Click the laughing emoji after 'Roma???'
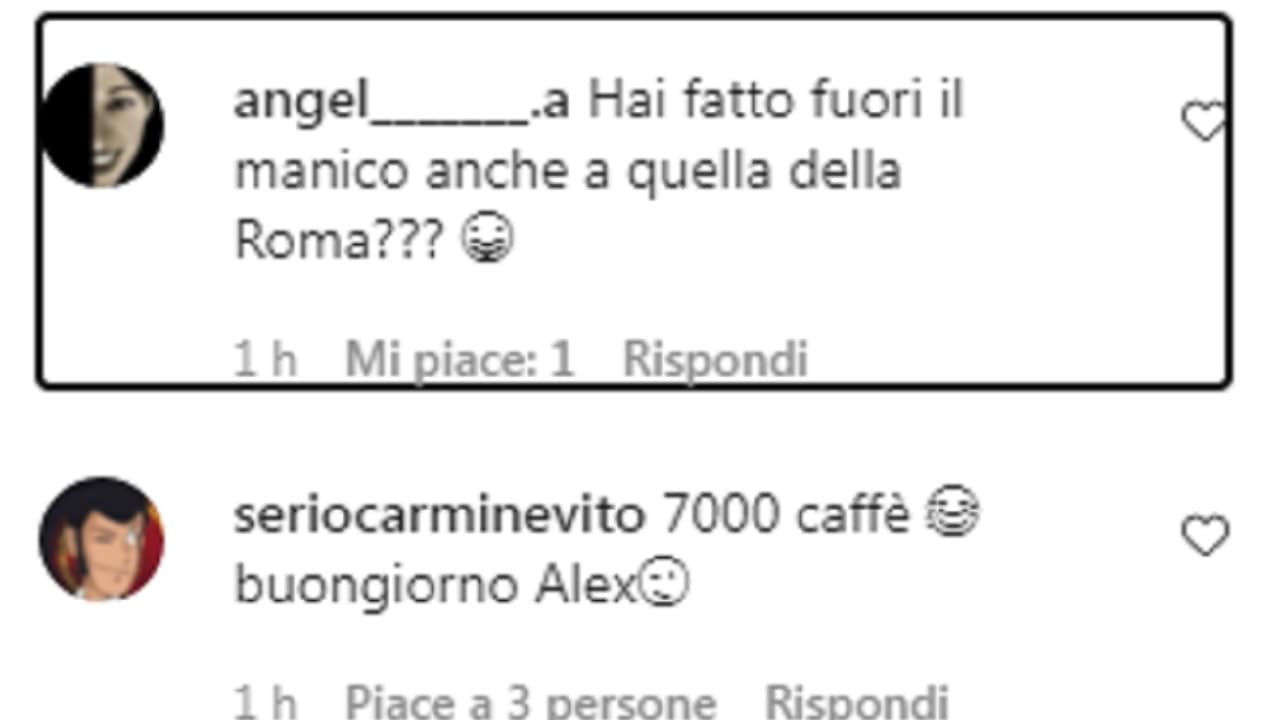Viewport: 1280px width, 720px height. (x=487, y=240)
